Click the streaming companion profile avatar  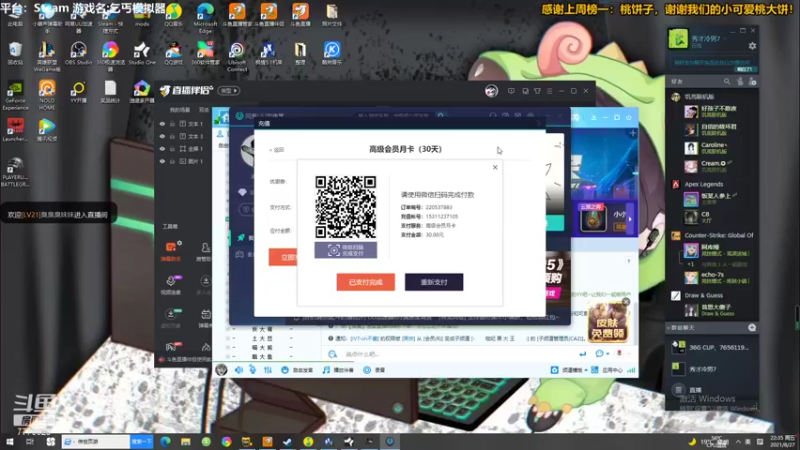pyautogui.click(x=491, y=91)
